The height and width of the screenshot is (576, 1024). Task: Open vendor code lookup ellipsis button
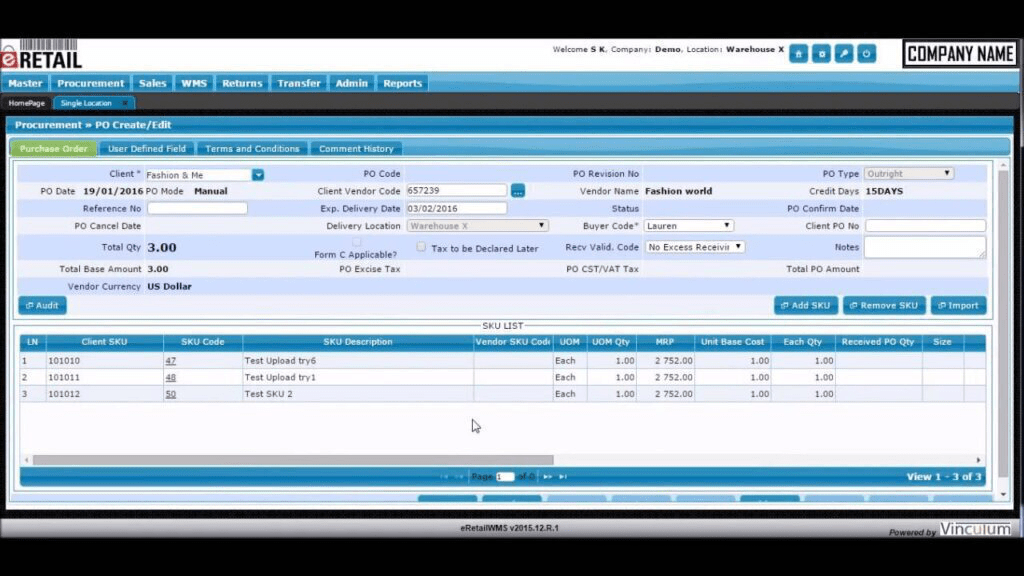coord(518,191)
